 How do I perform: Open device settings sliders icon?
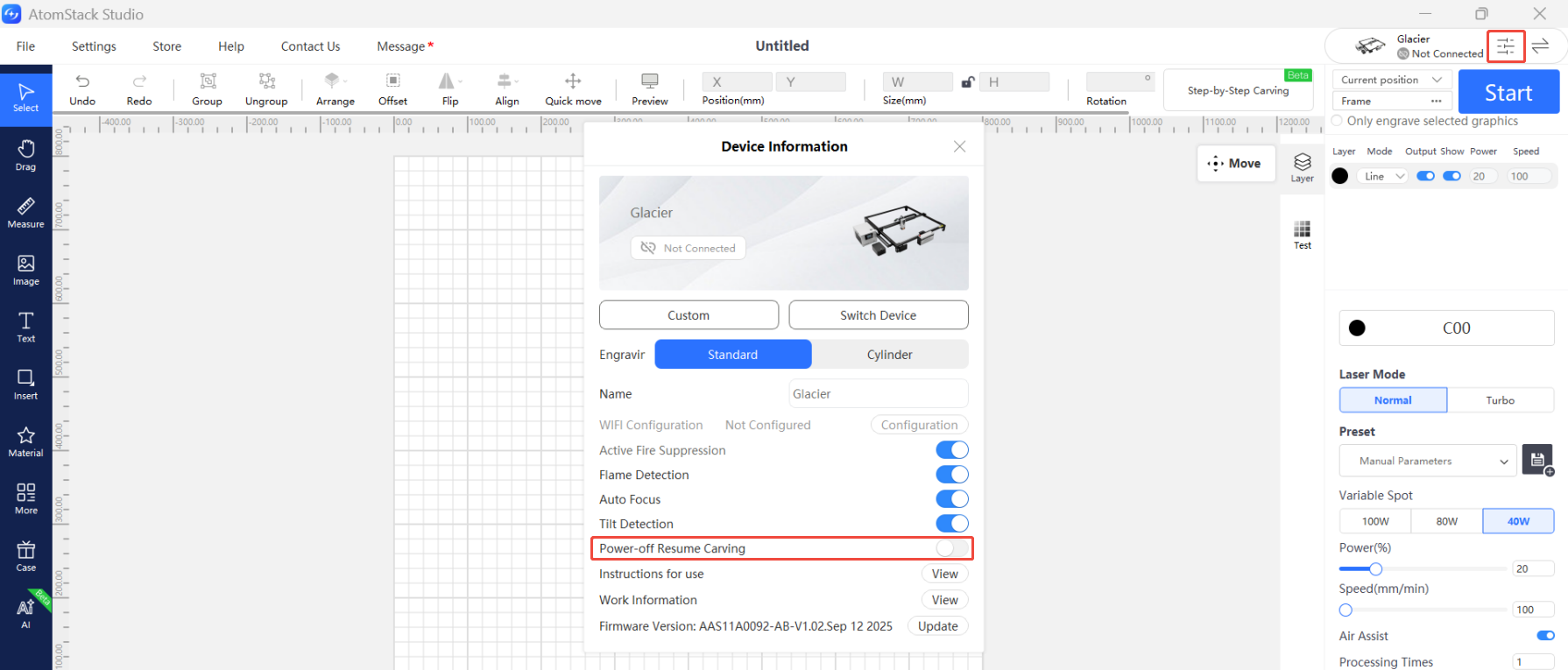[x=1506, y=46]
